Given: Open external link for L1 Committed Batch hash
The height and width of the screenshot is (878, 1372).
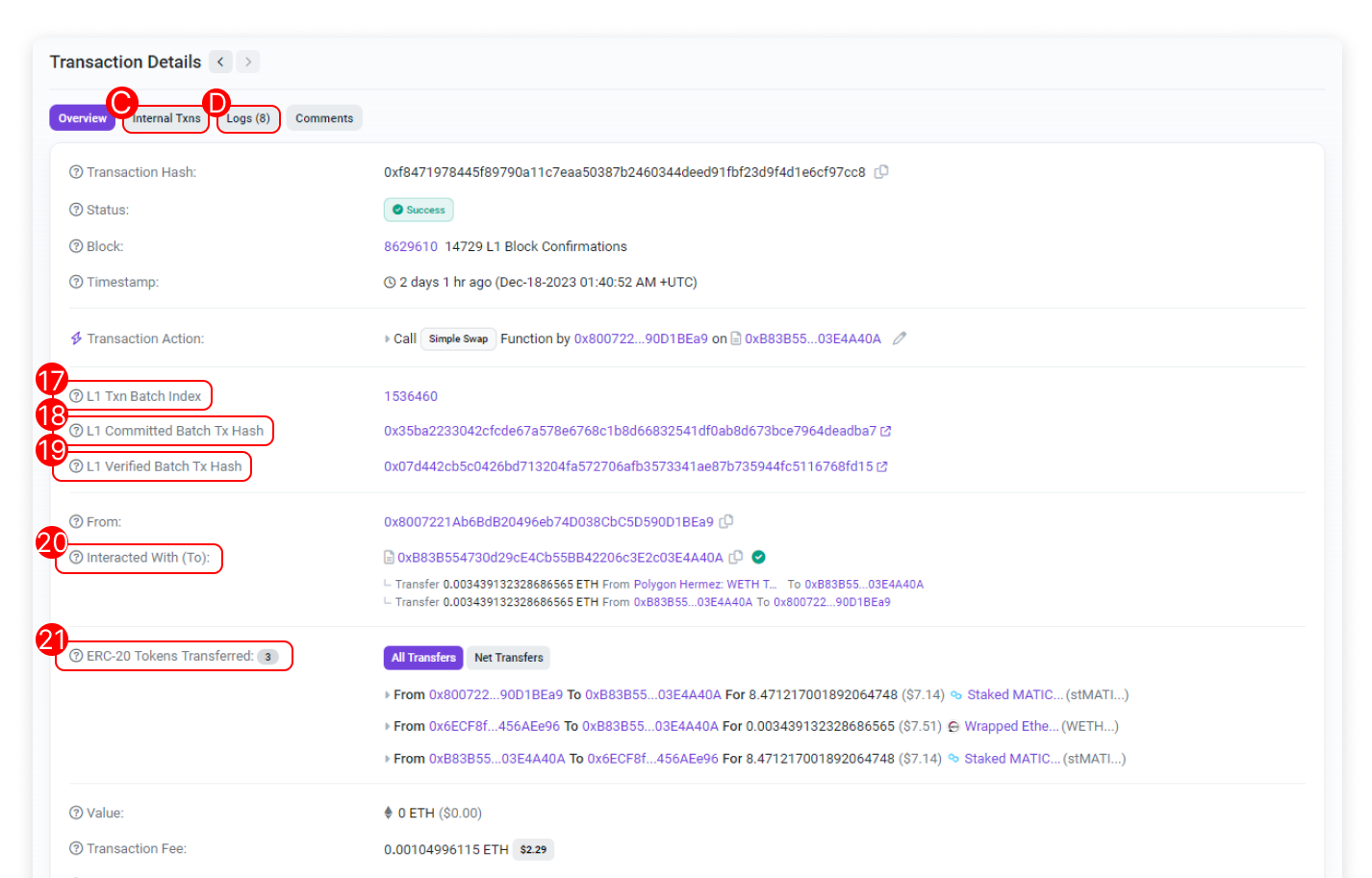Looking at the screenshot, I should [886, 431].
